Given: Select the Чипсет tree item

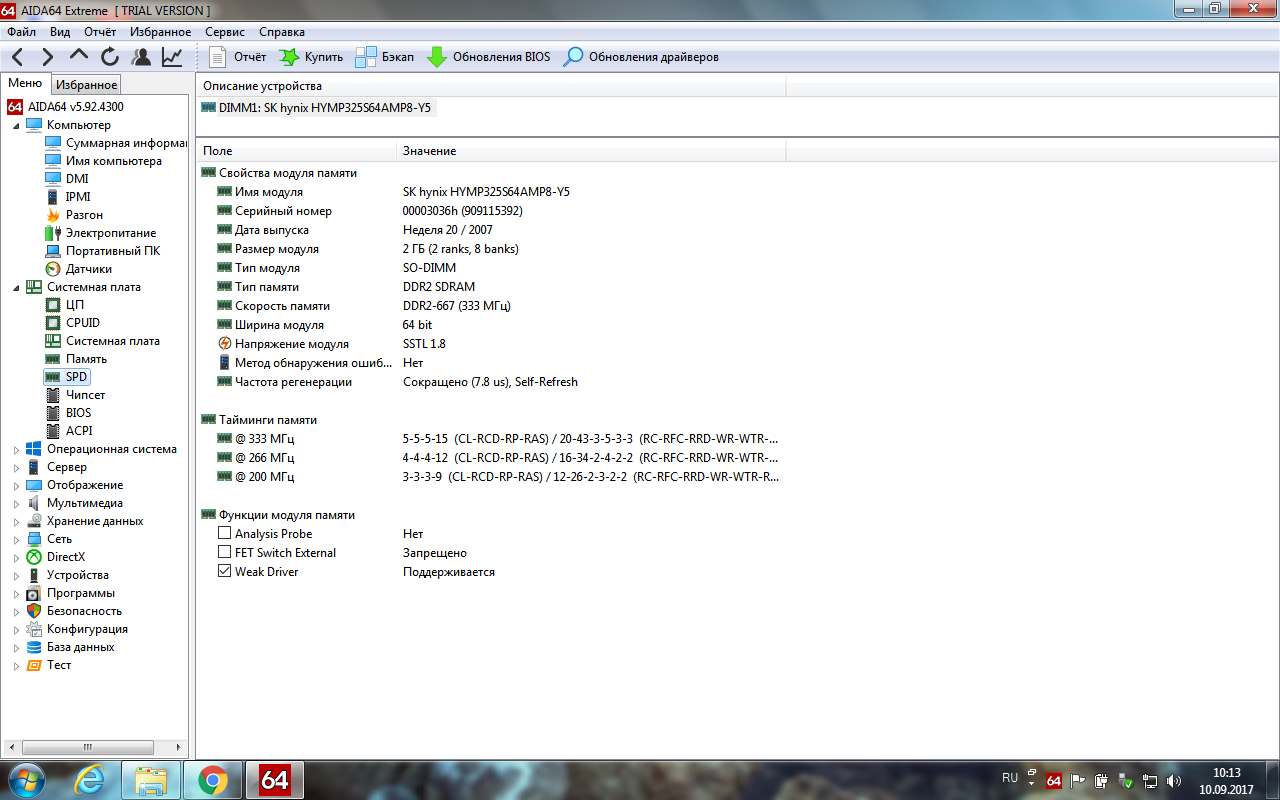Looking at the screenshot, I should [76, 395].
